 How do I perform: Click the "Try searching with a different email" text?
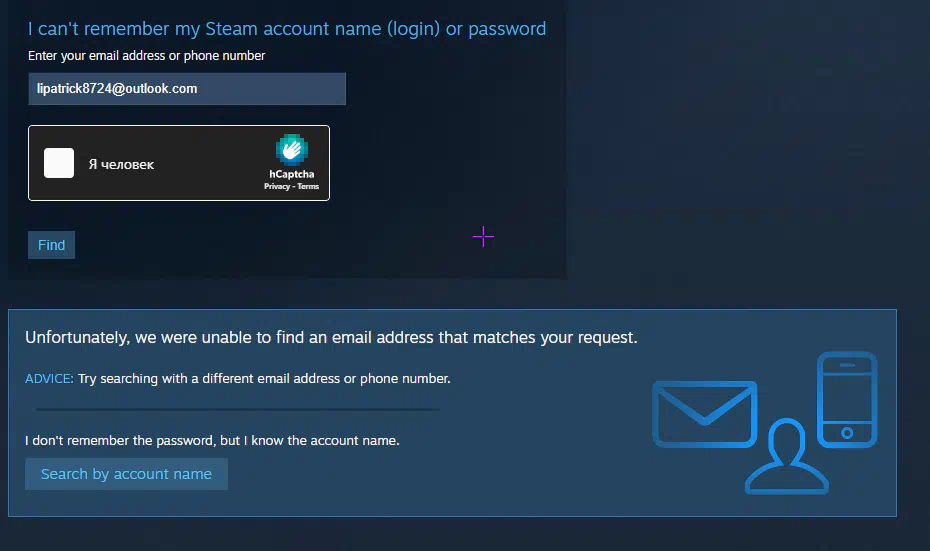tap(264, 378)
